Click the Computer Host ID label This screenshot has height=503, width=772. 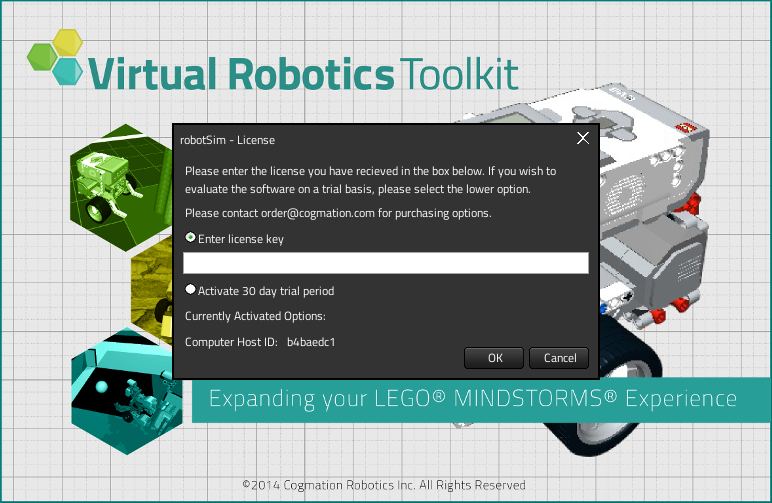click(x=231, y=342)
